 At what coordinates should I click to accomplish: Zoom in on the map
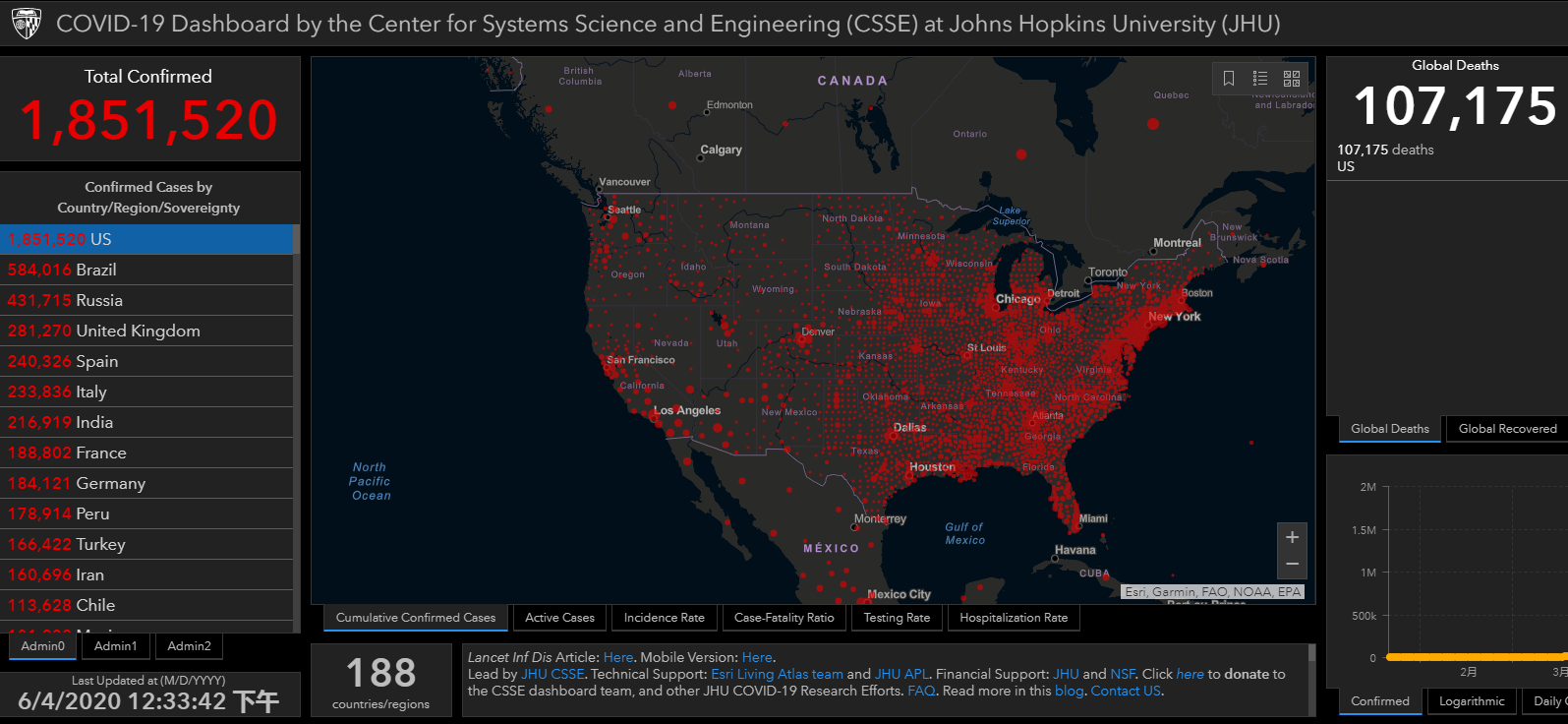tap(1292, 537)
